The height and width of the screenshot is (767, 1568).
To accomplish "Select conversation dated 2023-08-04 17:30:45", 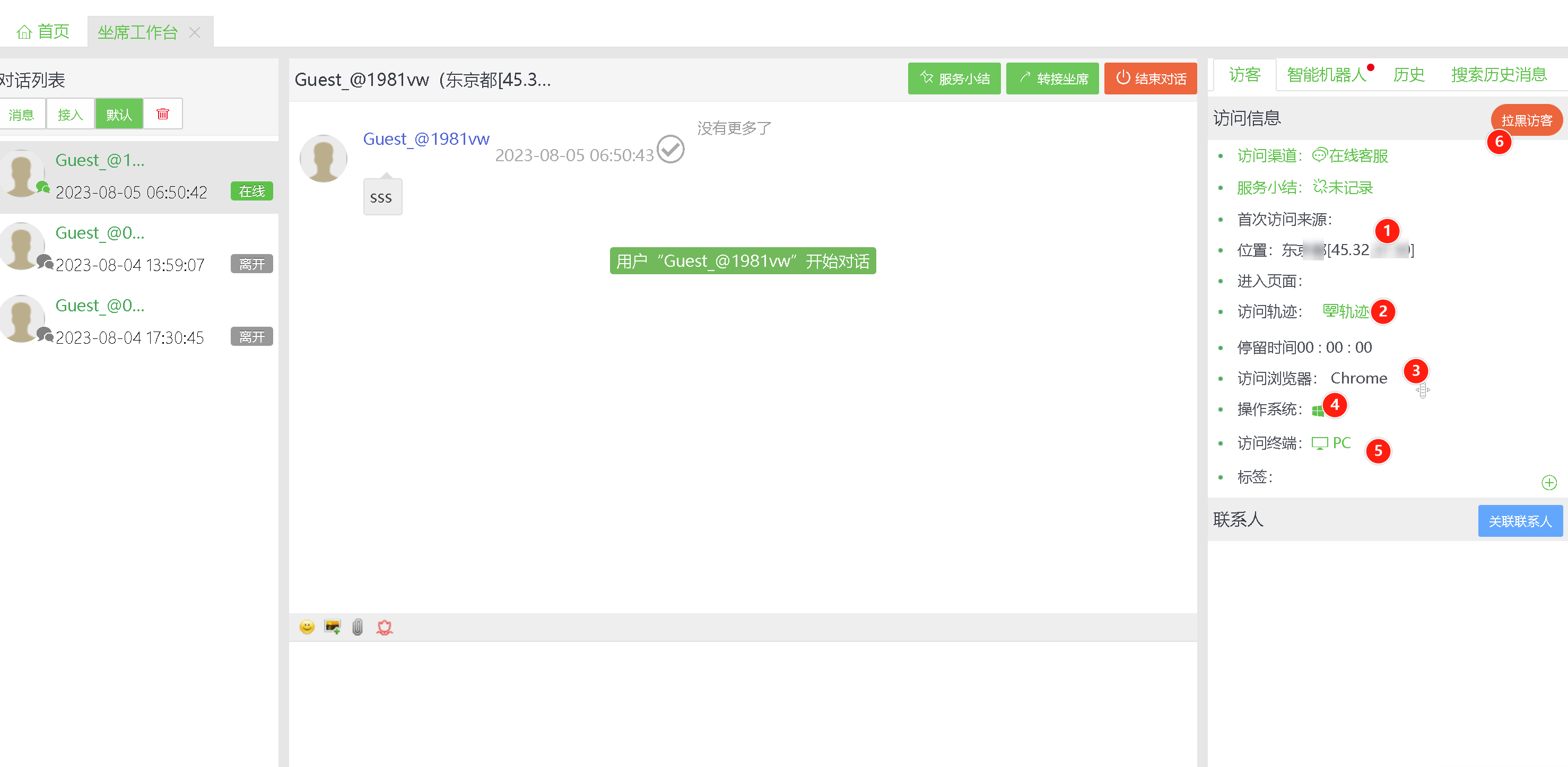I will [x=139, y=321].
